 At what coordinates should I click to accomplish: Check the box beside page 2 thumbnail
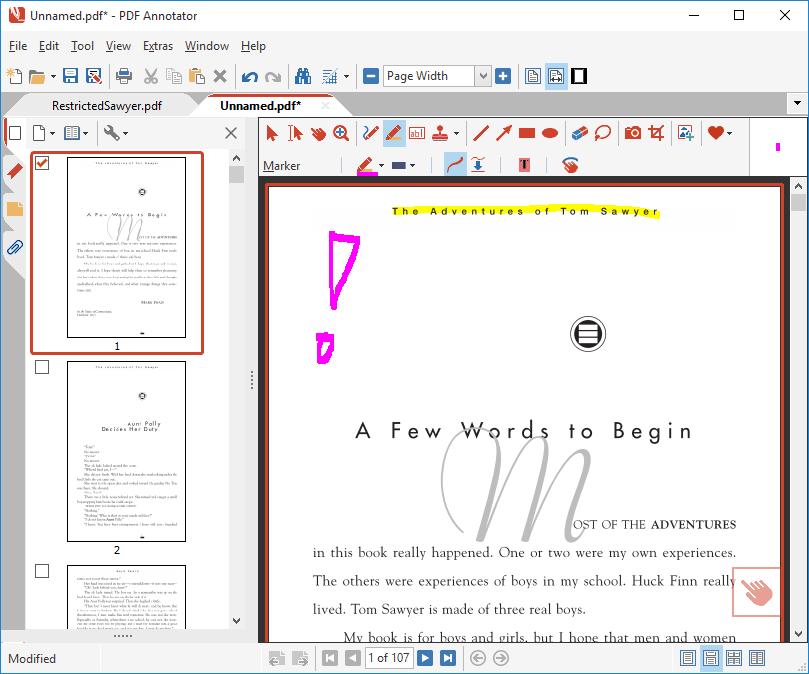tap(41, 366)
